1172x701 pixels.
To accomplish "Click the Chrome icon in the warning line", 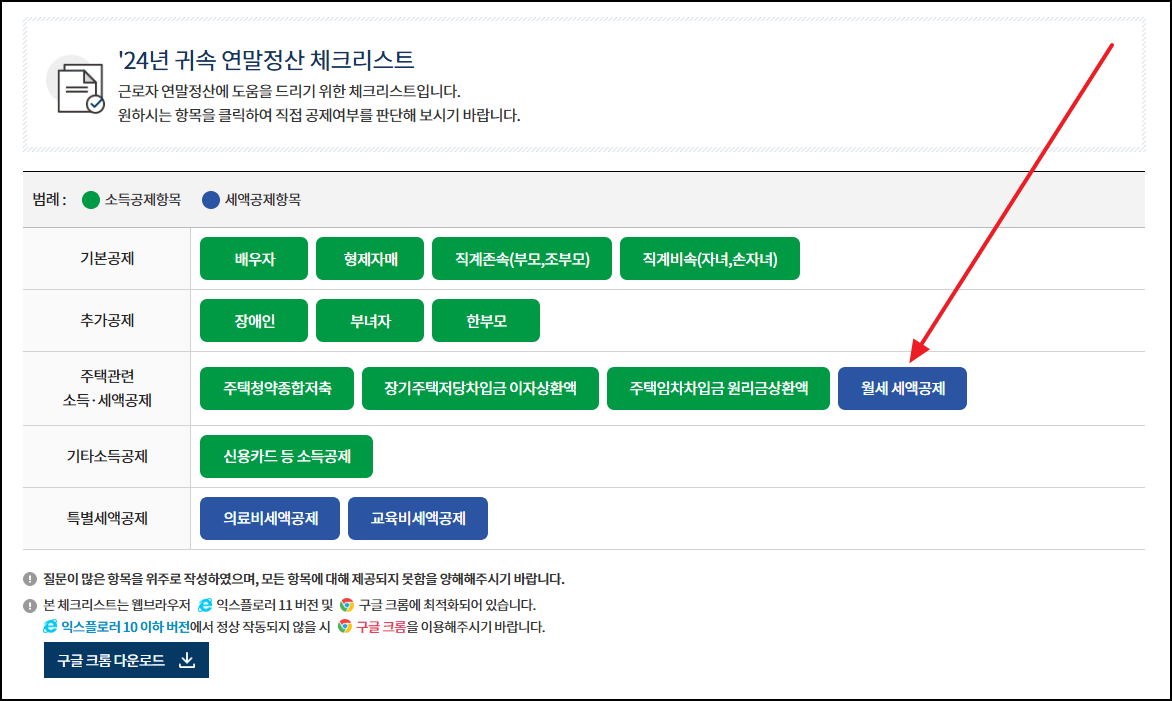I will tap(342, 628).
